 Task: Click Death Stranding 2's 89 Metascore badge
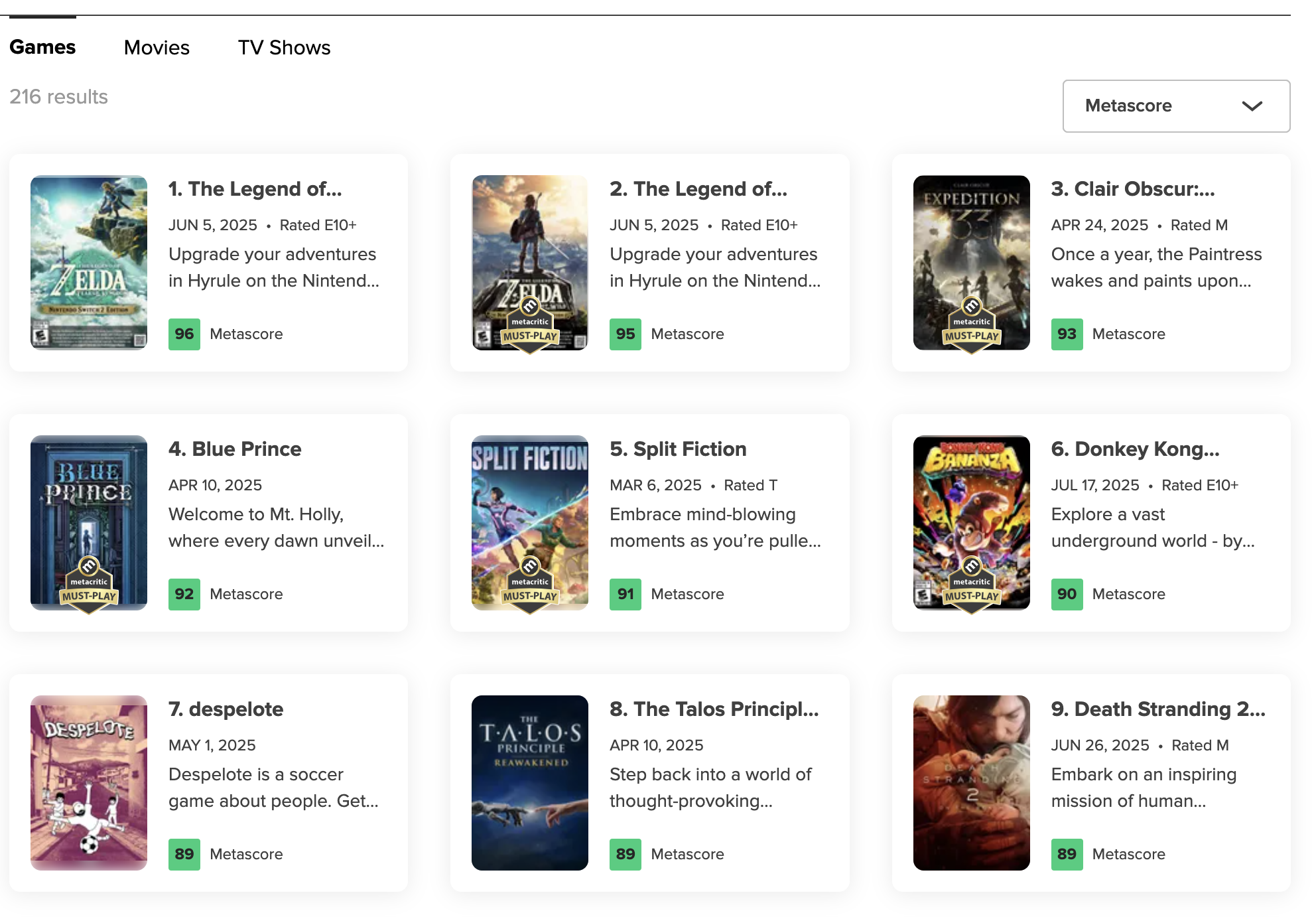pyautogui.click(x=1067, y=854)
